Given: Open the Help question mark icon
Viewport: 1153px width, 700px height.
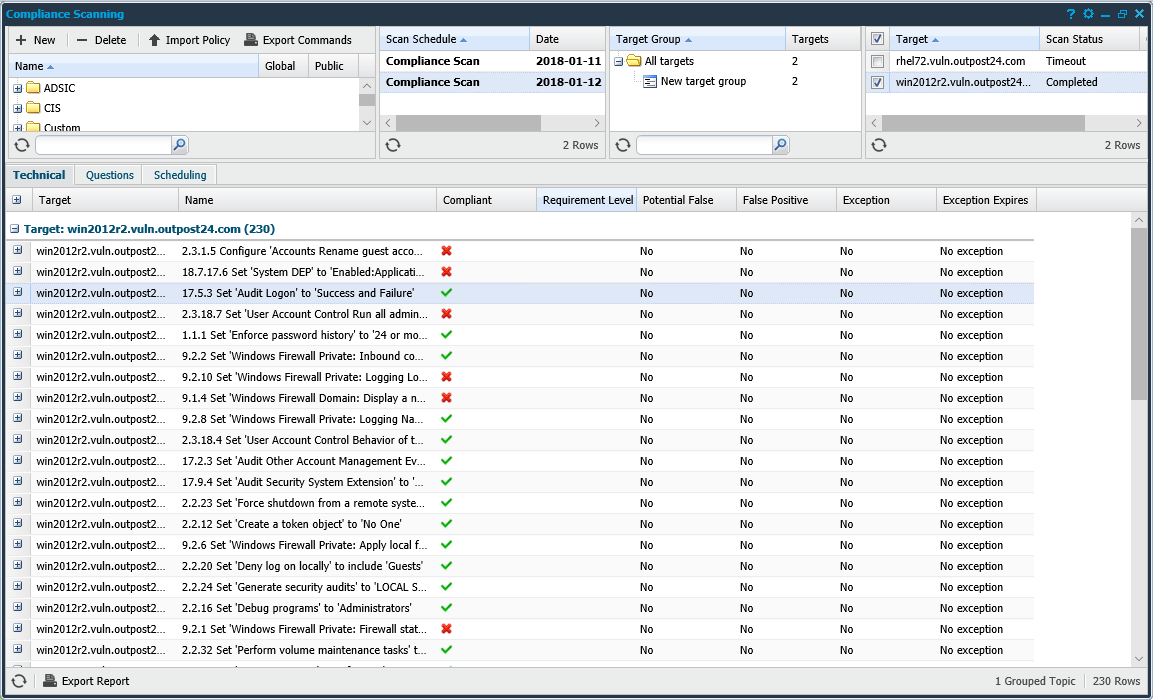Looking at the screenshot, I should [1070, 13].
